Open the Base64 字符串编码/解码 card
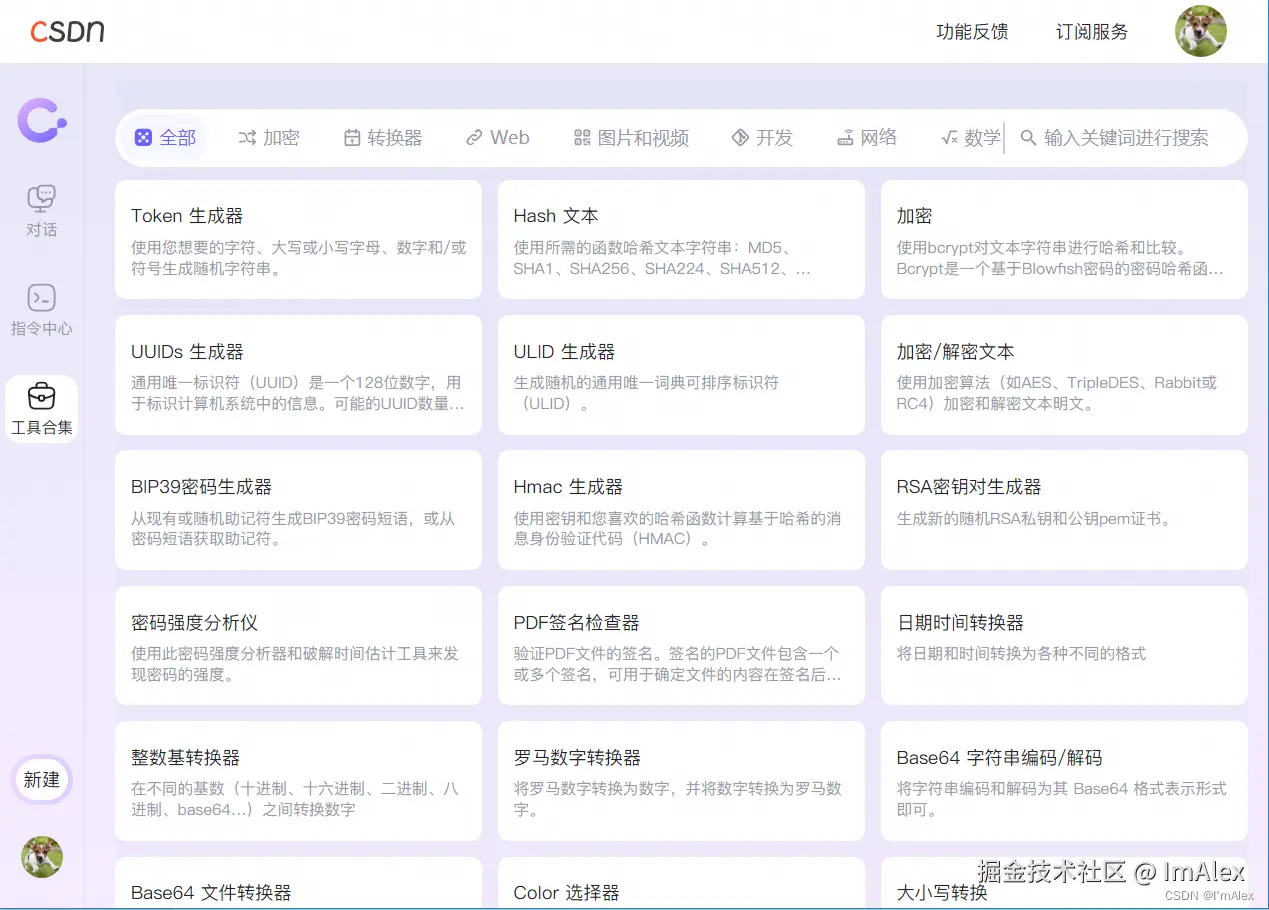Viewport: 1269px width, 910px height. click(x=1064, y=781)
